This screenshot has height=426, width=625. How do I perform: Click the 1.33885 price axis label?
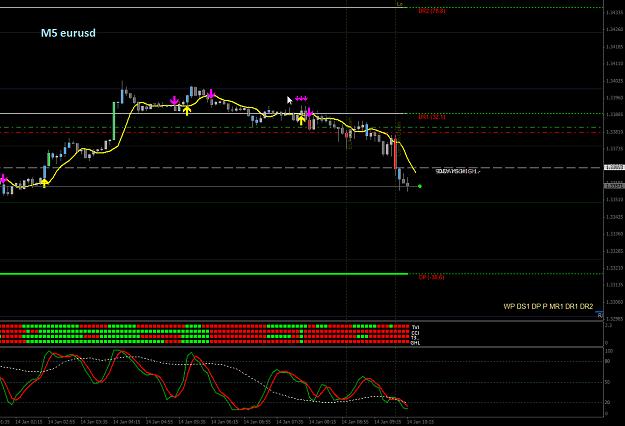(x=614, y=115)
